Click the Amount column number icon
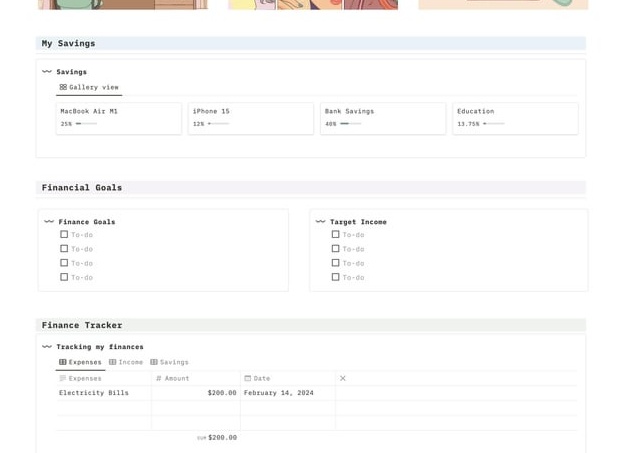This screenshot has width=626, height=453. coord(158,378)
